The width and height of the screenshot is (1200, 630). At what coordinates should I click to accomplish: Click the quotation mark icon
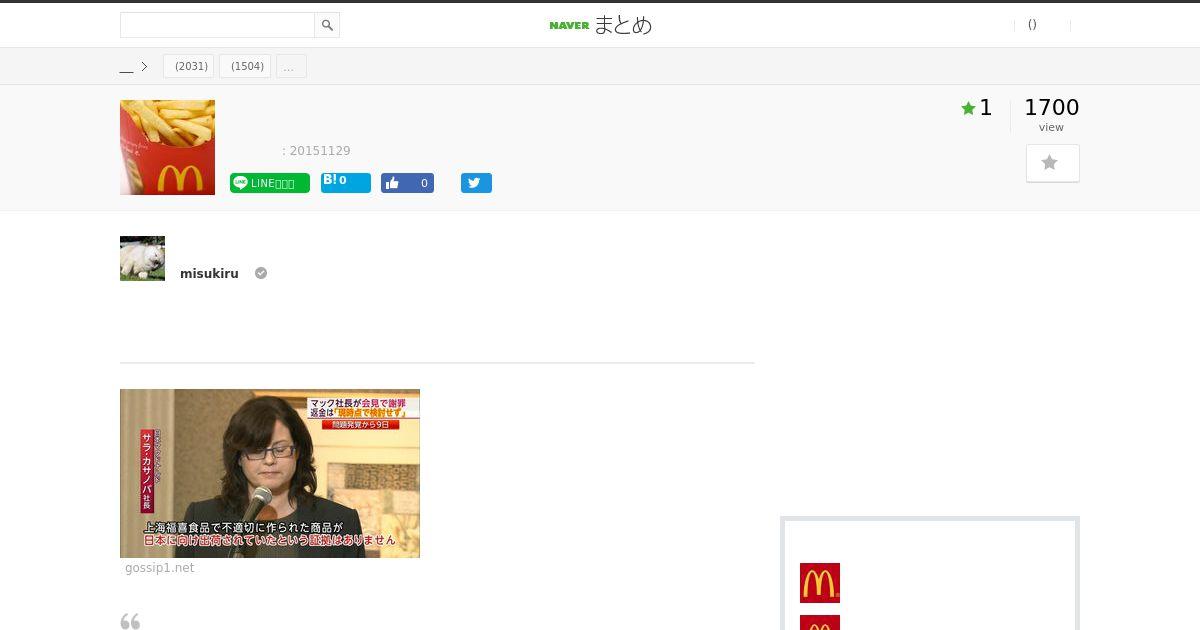(x=130, y=621)
